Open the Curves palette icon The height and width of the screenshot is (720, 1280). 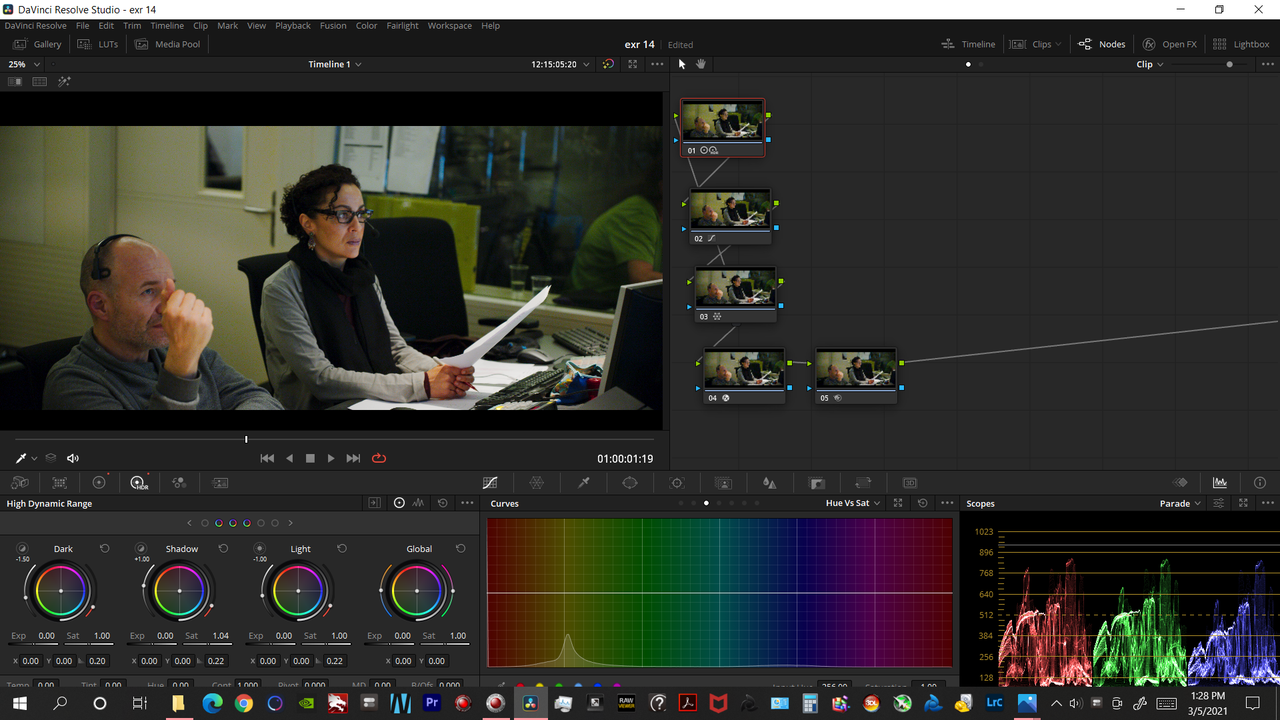tap(490, 483)
